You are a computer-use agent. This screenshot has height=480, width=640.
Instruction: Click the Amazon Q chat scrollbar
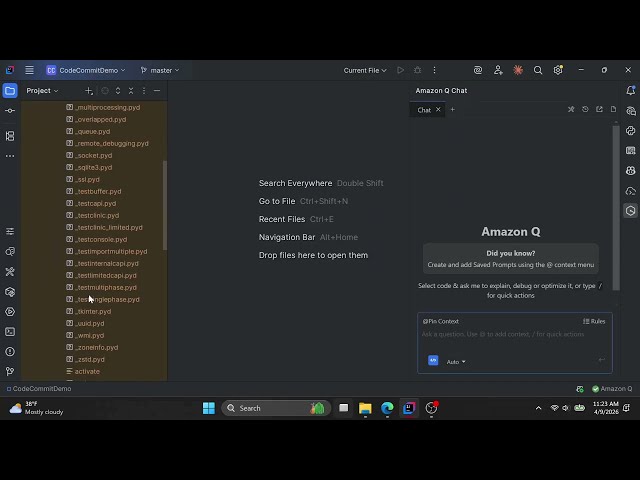616,208
